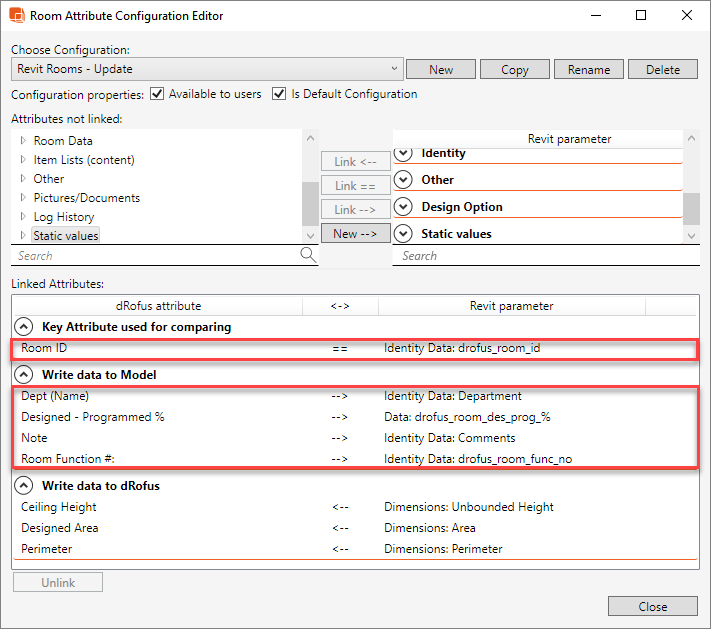Expand the Static values Revit parameter group
This screenshot has height=629, width=711.
click(403, 234)
